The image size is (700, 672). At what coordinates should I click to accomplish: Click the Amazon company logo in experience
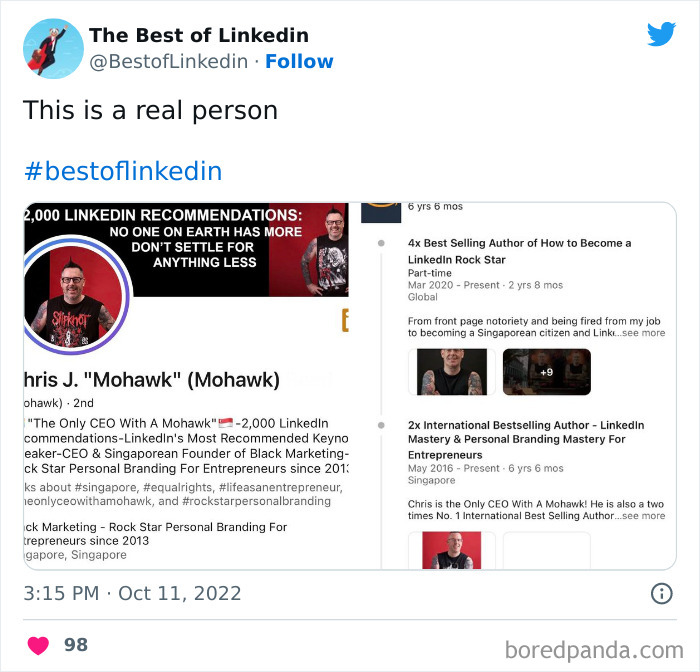pyautogui.click(x=381, y=212)
